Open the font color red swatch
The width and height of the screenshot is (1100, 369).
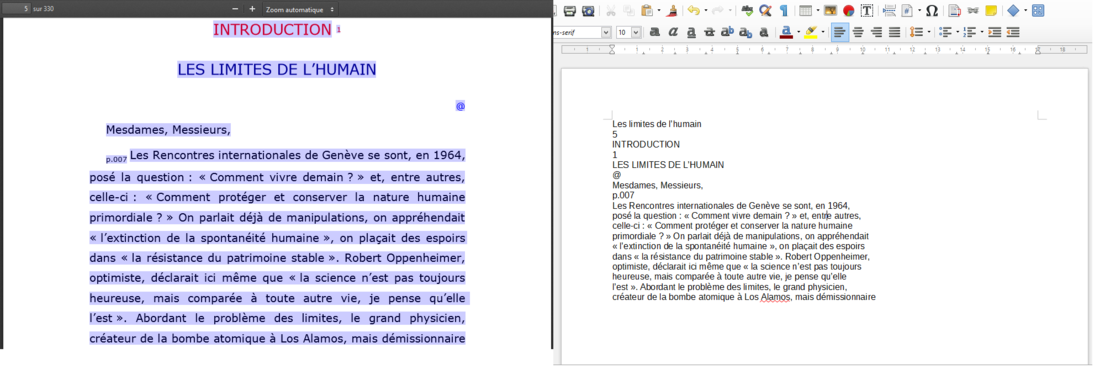point(786,32)
